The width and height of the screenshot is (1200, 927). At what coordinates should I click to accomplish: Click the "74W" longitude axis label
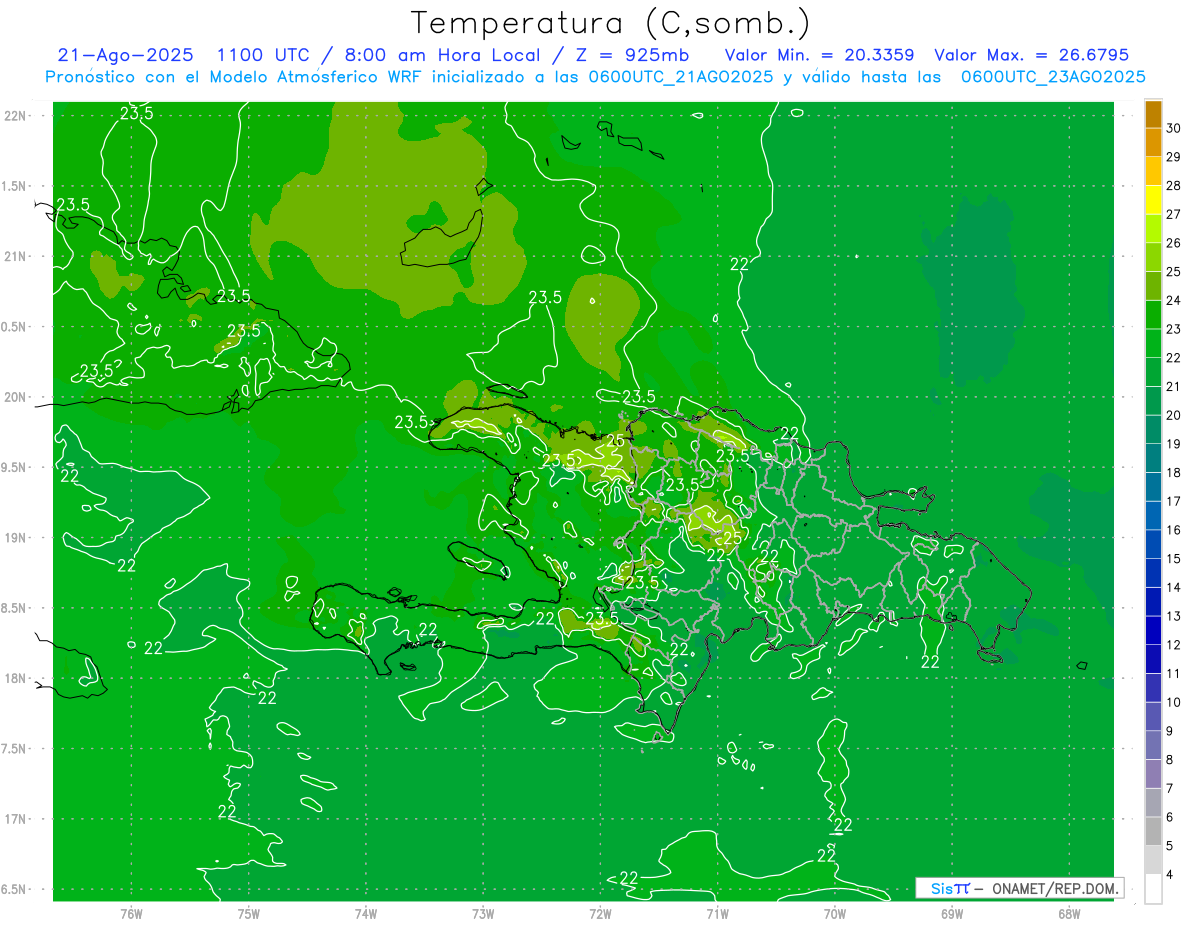(x=366, y=914)
